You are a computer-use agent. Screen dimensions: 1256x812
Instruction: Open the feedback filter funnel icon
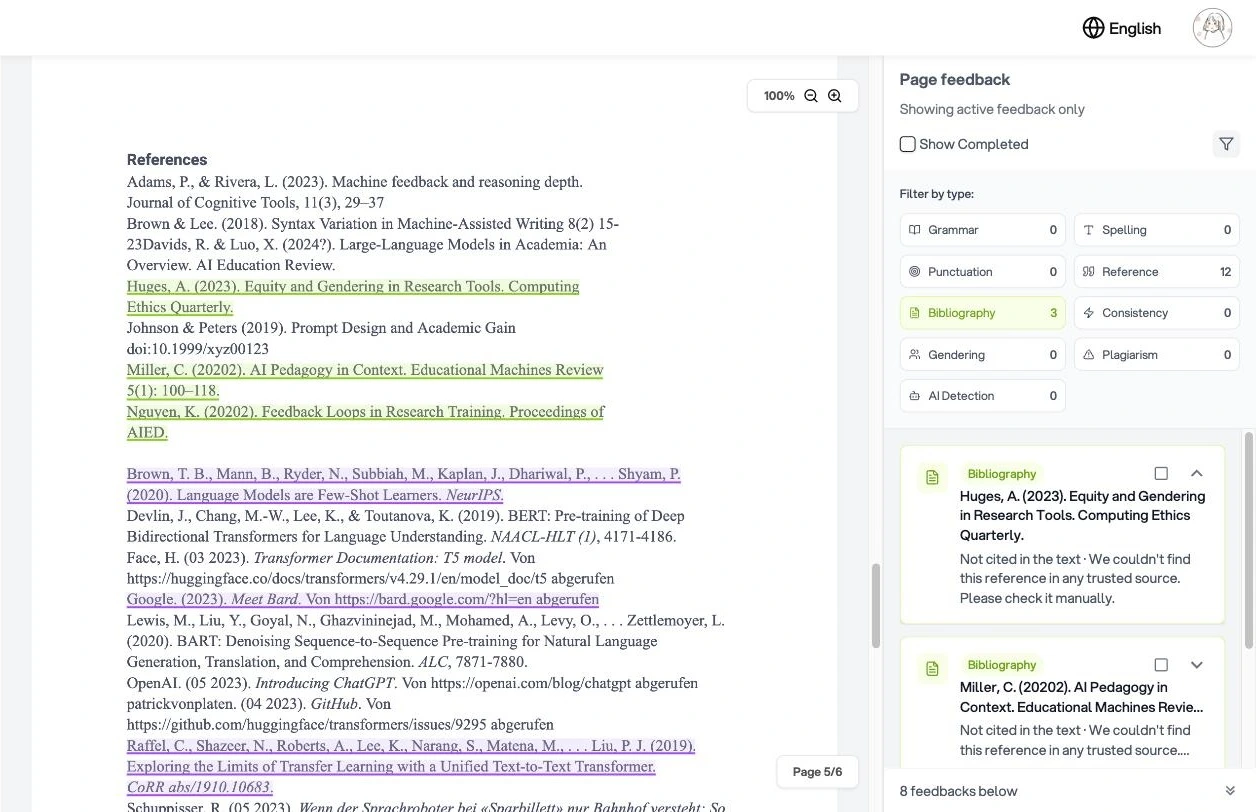click(x=1226, y=144)
